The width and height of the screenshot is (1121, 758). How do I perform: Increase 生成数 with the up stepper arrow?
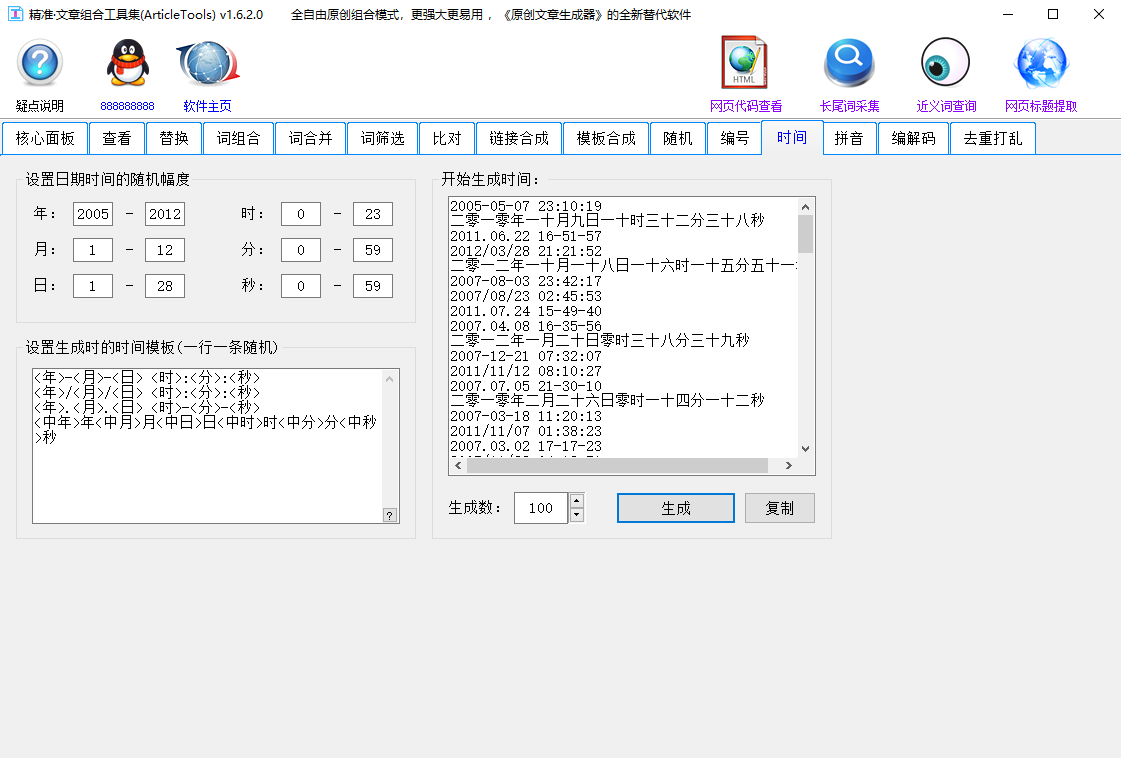[576, 501]
